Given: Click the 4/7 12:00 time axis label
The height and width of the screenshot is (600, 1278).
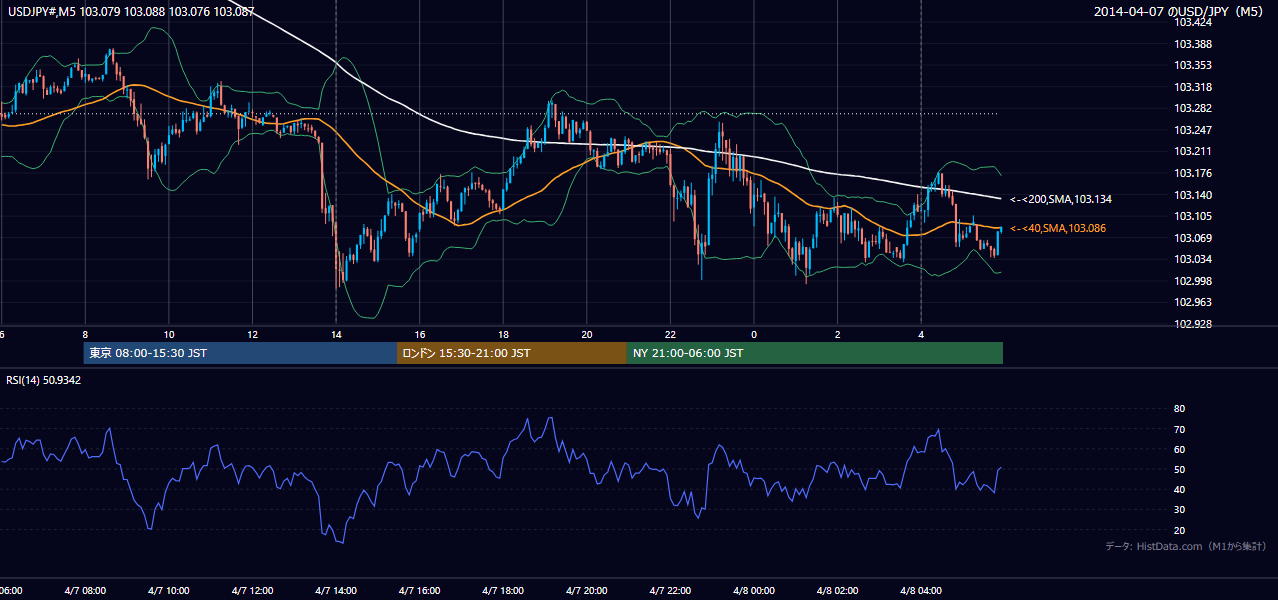Looking at the screenshot, I should [x=252, y=591].
